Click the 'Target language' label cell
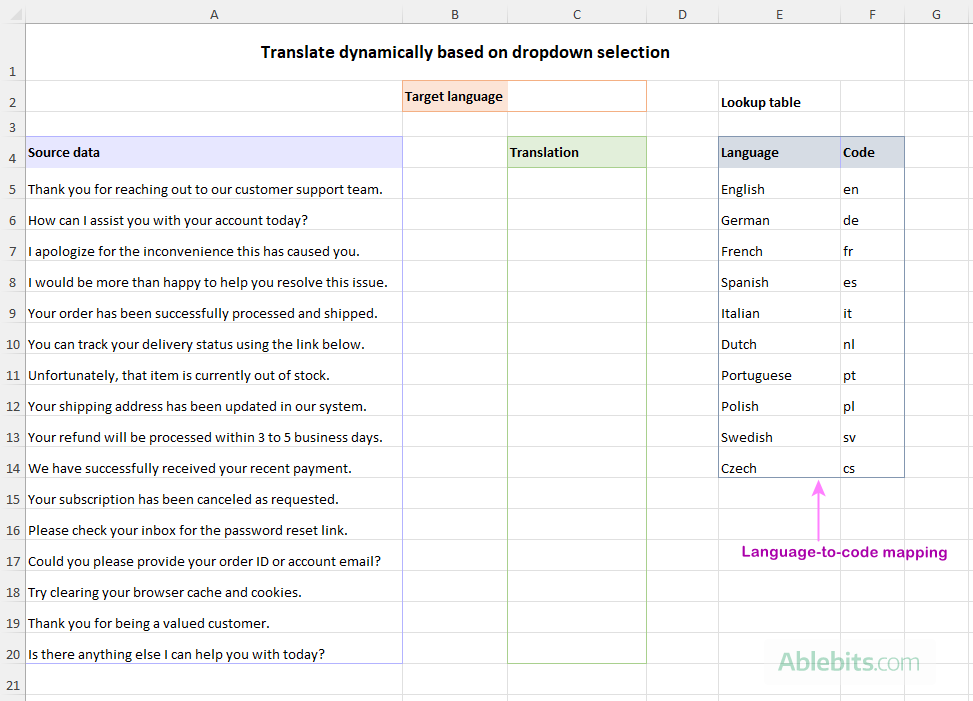 [455, 96]
